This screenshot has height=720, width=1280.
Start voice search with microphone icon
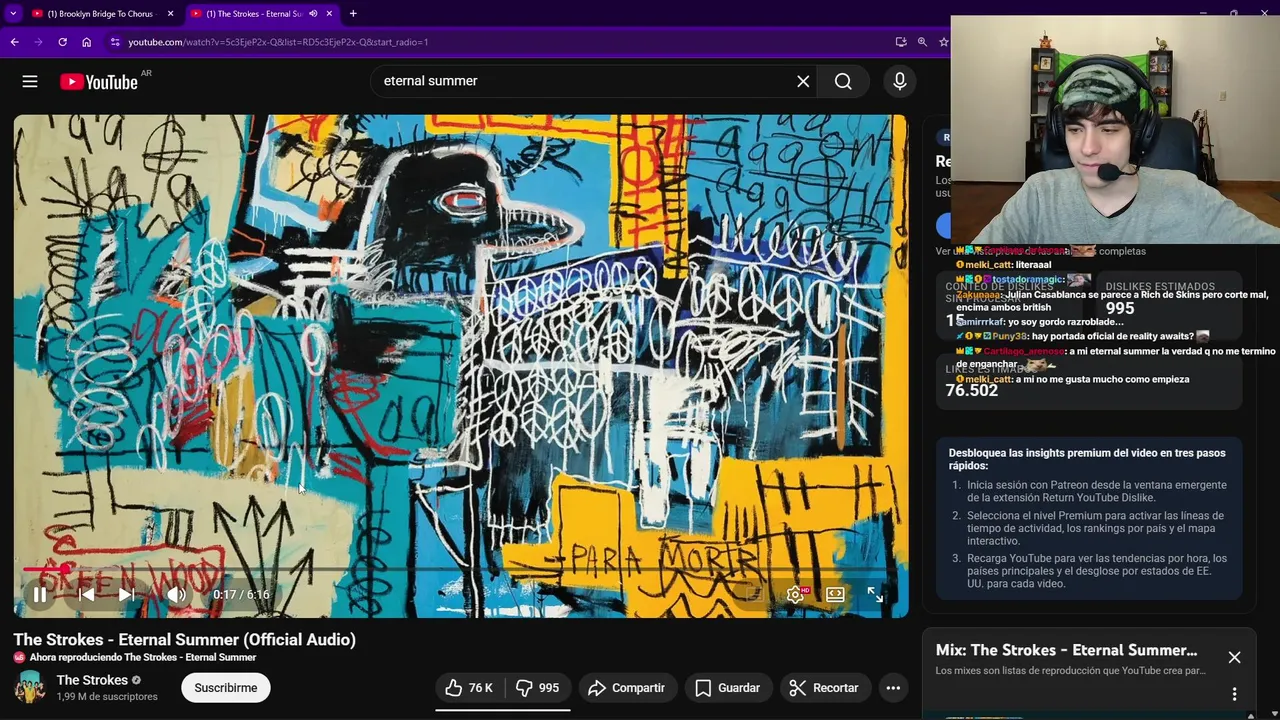tap(900, 81)
